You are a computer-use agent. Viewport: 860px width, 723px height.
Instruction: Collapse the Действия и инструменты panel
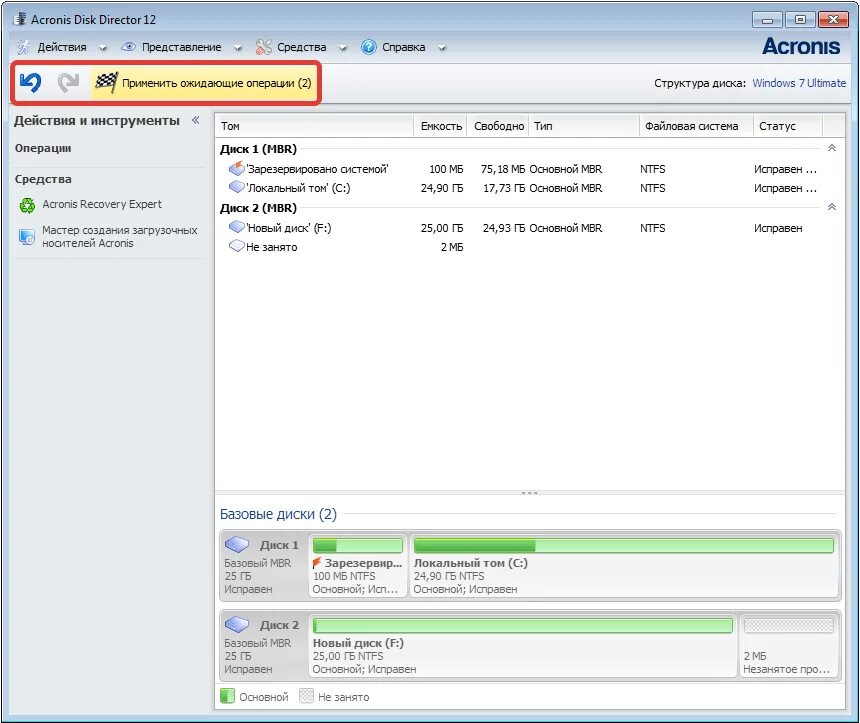point(195,120)
